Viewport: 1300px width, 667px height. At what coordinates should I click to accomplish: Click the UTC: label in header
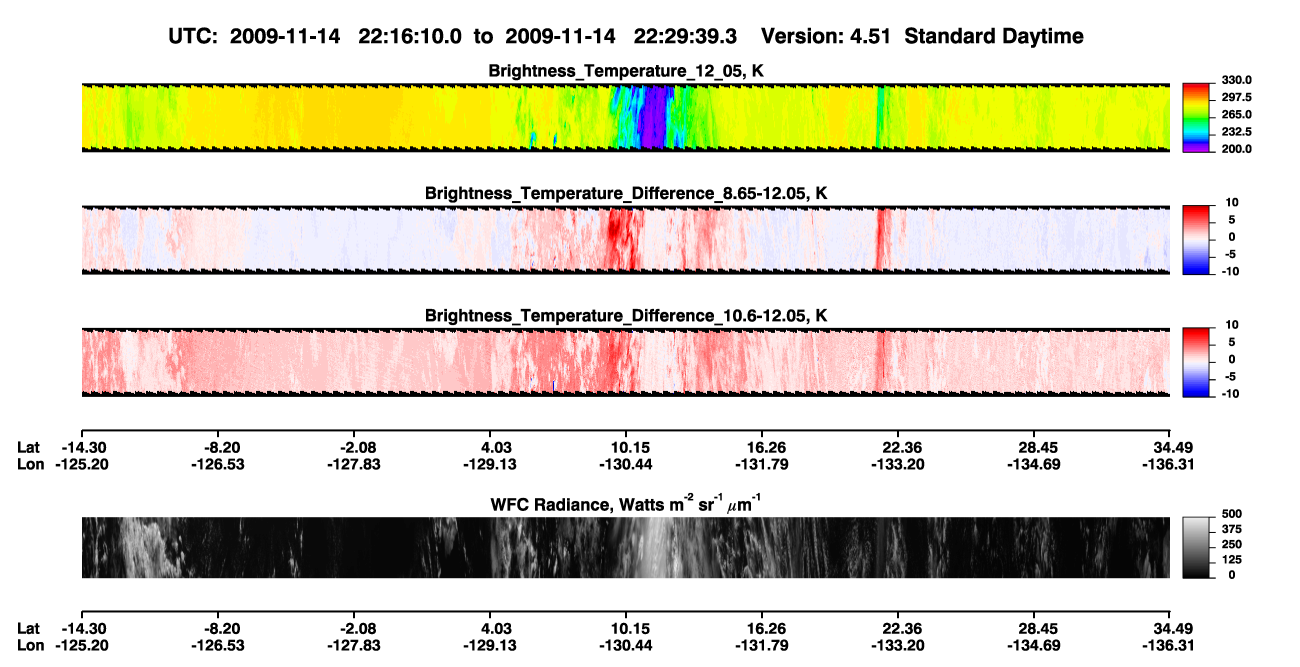point(195,37)
